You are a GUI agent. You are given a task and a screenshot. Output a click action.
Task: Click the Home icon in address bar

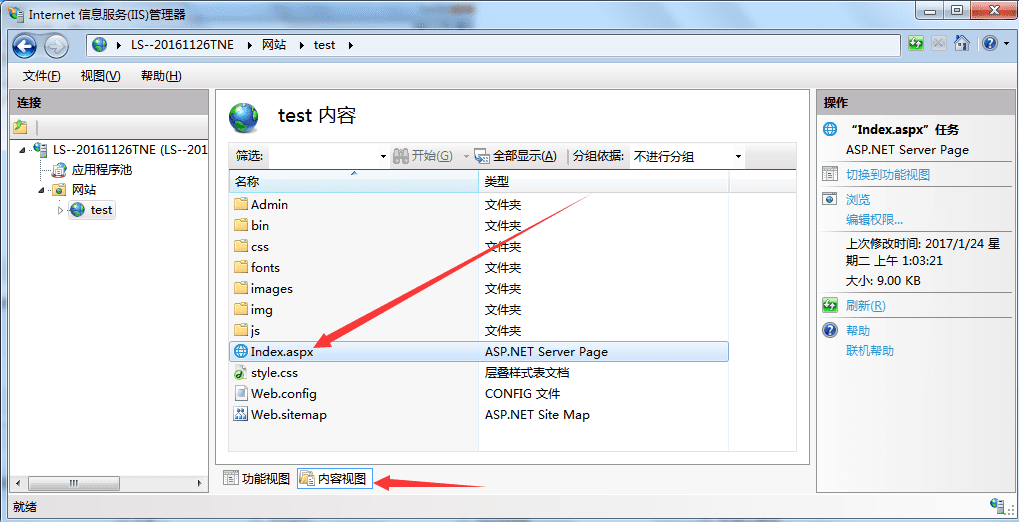pyautogui.click(x=962, y=44)
